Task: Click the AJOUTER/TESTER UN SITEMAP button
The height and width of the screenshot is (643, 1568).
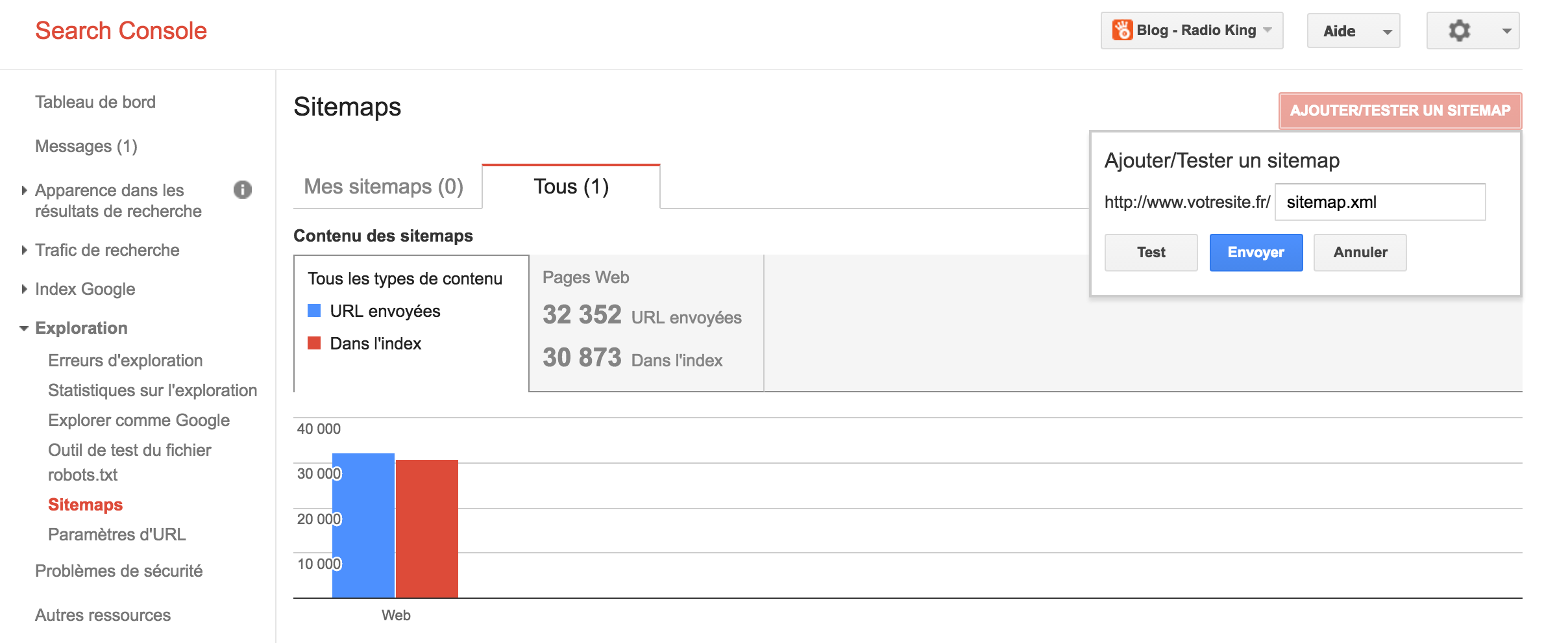Action: 1400,111
